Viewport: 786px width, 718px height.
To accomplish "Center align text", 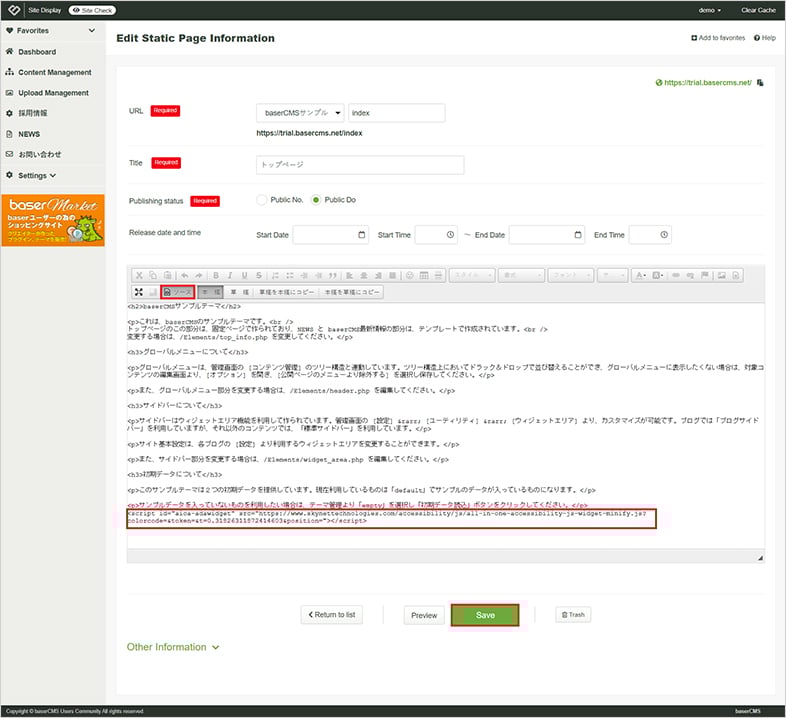I will click(x=364, y=275).
